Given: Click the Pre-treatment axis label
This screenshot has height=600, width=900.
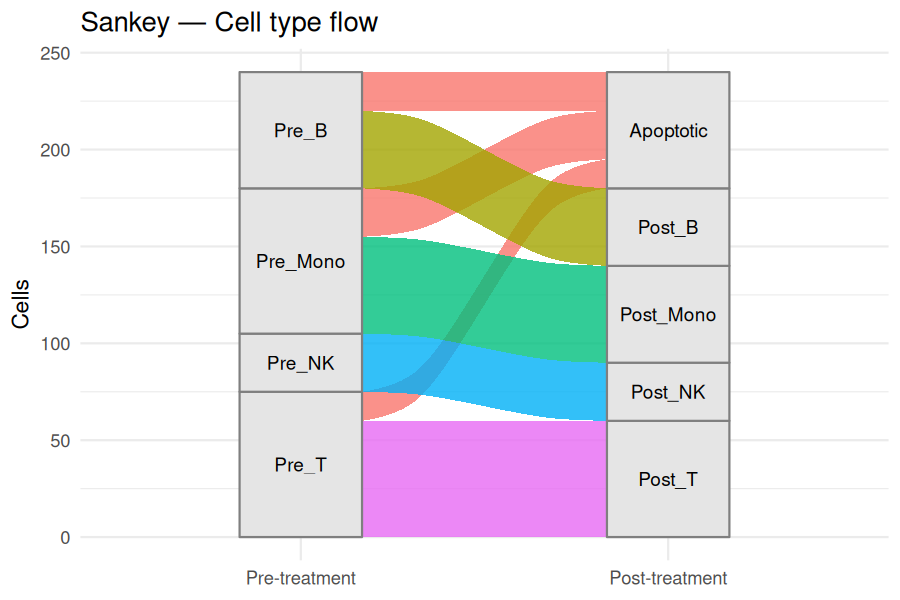Looking at the screenshot, I should 301,578.
